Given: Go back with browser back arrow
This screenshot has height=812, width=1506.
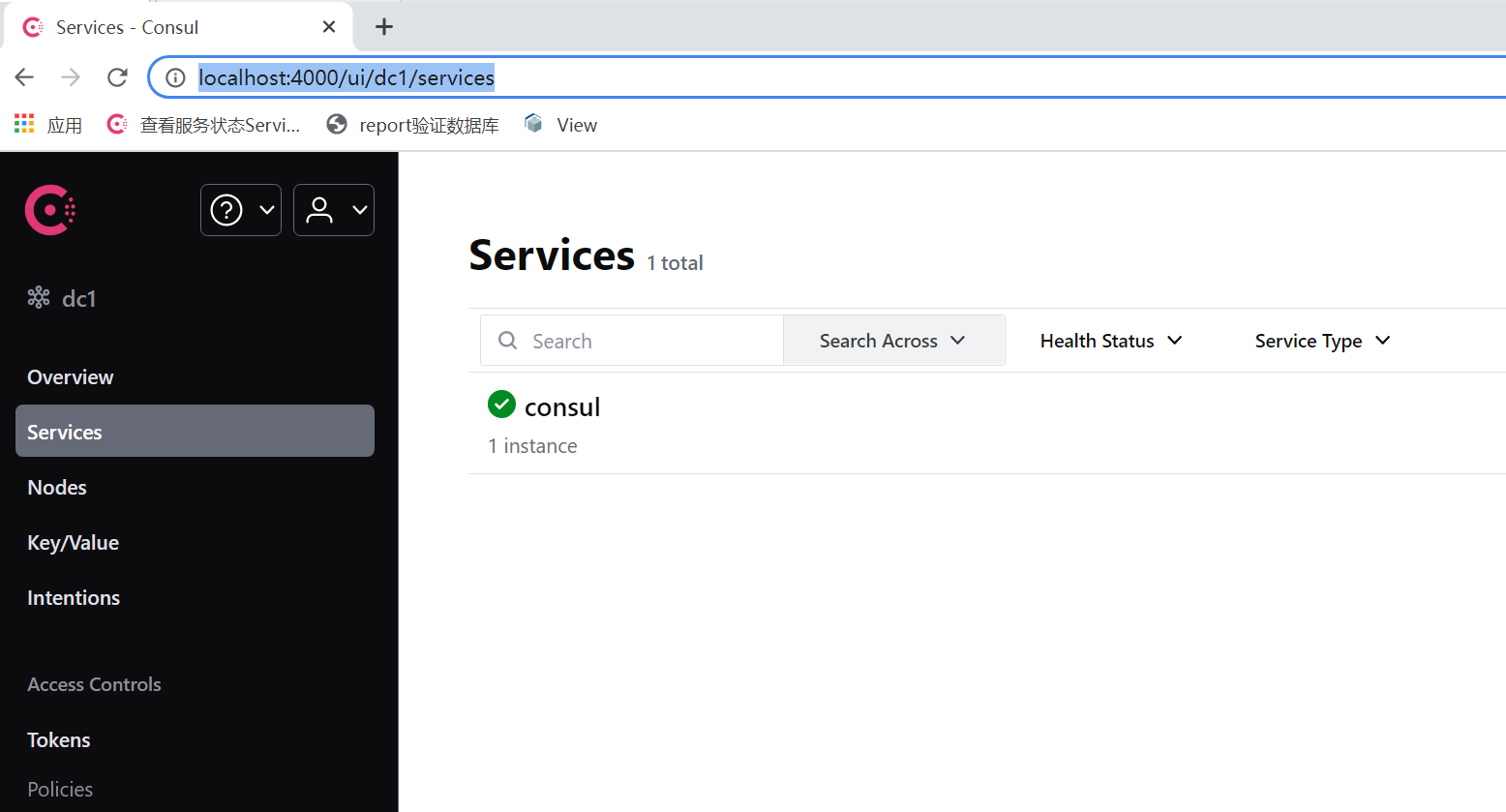Looking at the screenshot, I should pyautogui.click(x=24, y=77).
